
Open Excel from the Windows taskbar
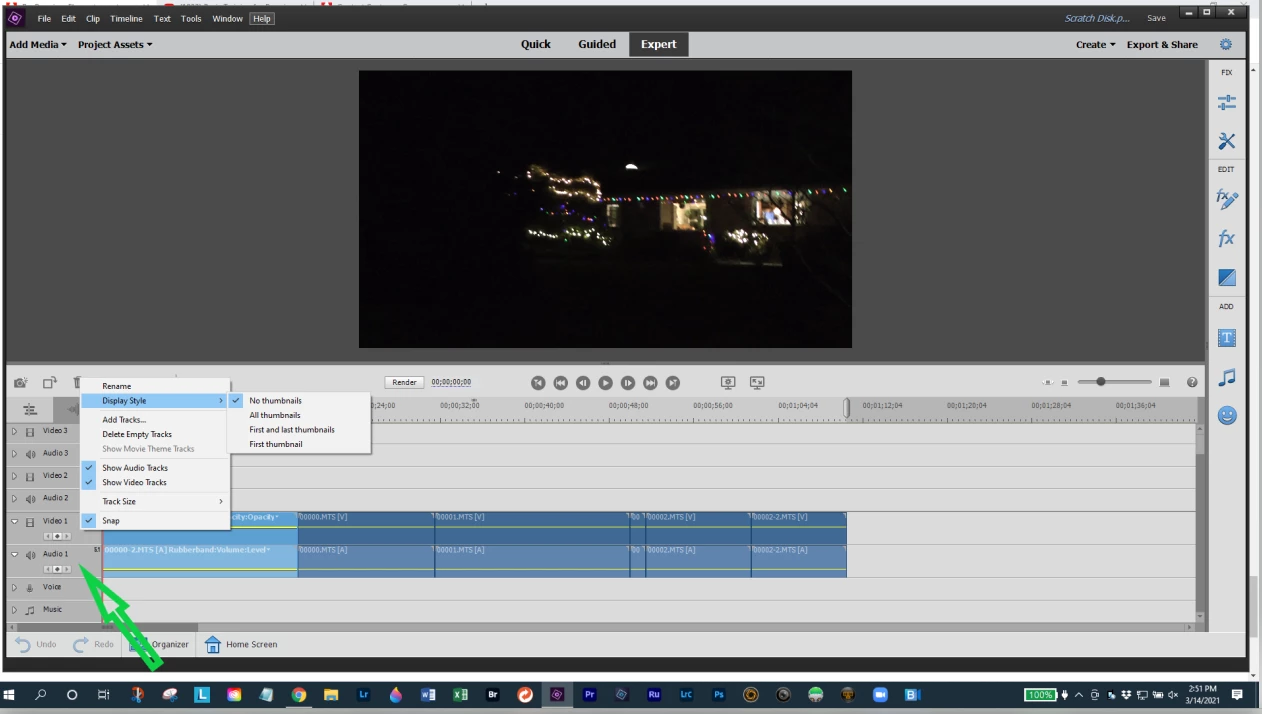(x=460, y=695)
